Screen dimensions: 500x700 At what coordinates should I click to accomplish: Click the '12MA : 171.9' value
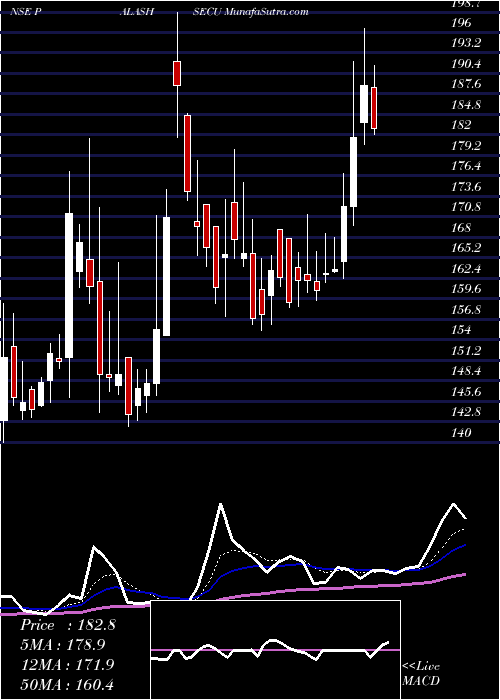click(67, 664)
